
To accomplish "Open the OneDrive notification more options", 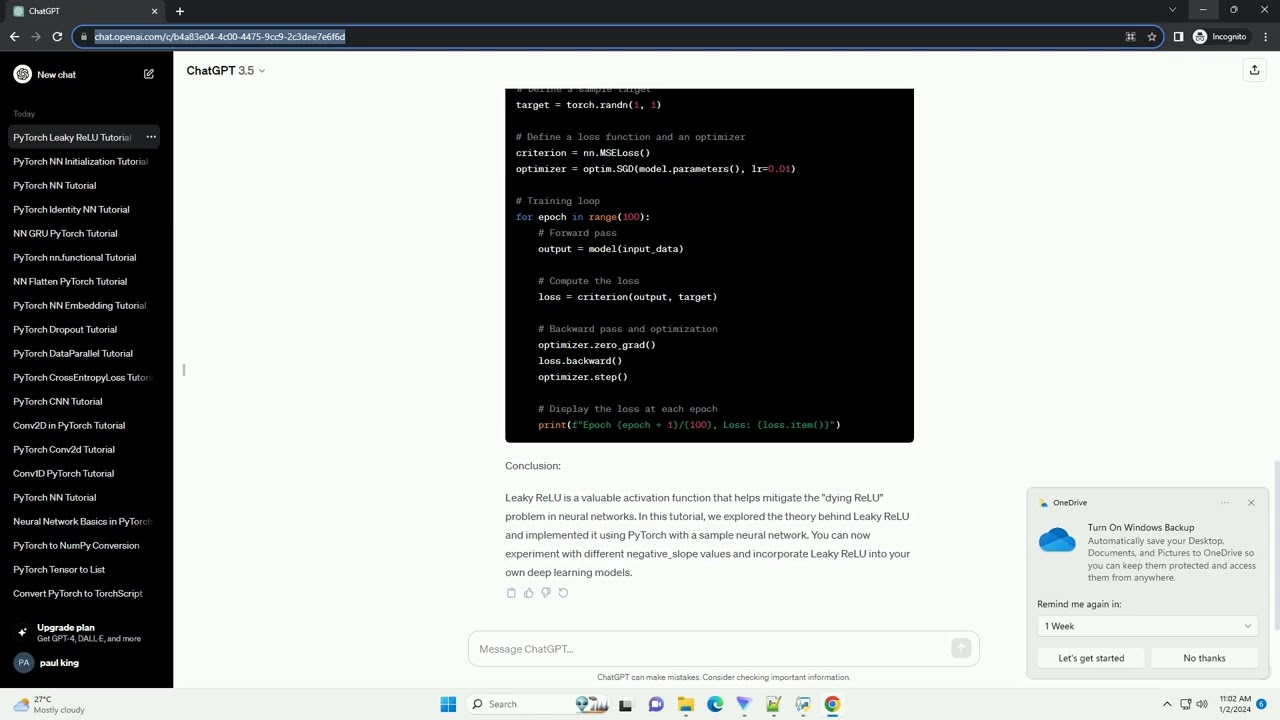I will pos(1225,503).
